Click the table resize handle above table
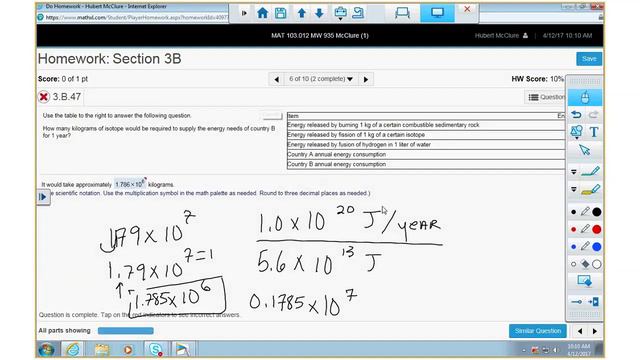Screen dimensions: 640x360 point(272,116)
